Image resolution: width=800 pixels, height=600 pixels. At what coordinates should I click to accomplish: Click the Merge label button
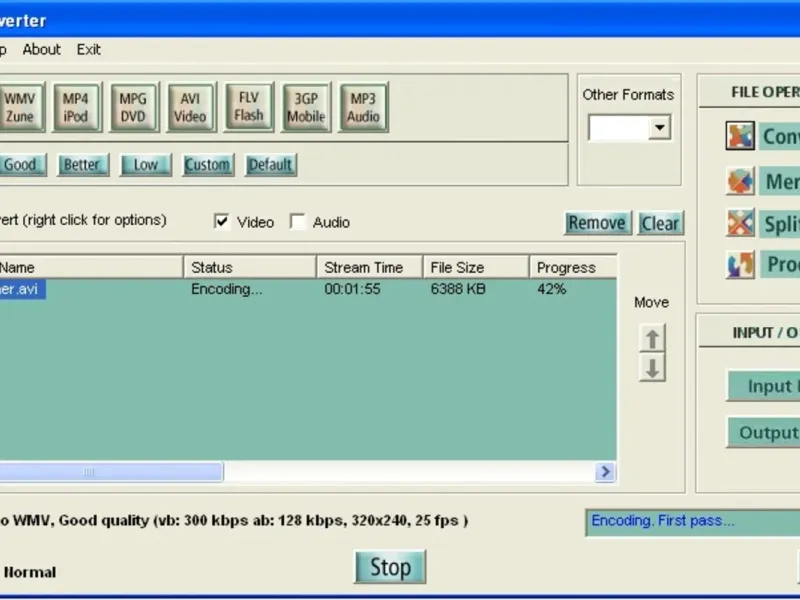click(780, 181)
